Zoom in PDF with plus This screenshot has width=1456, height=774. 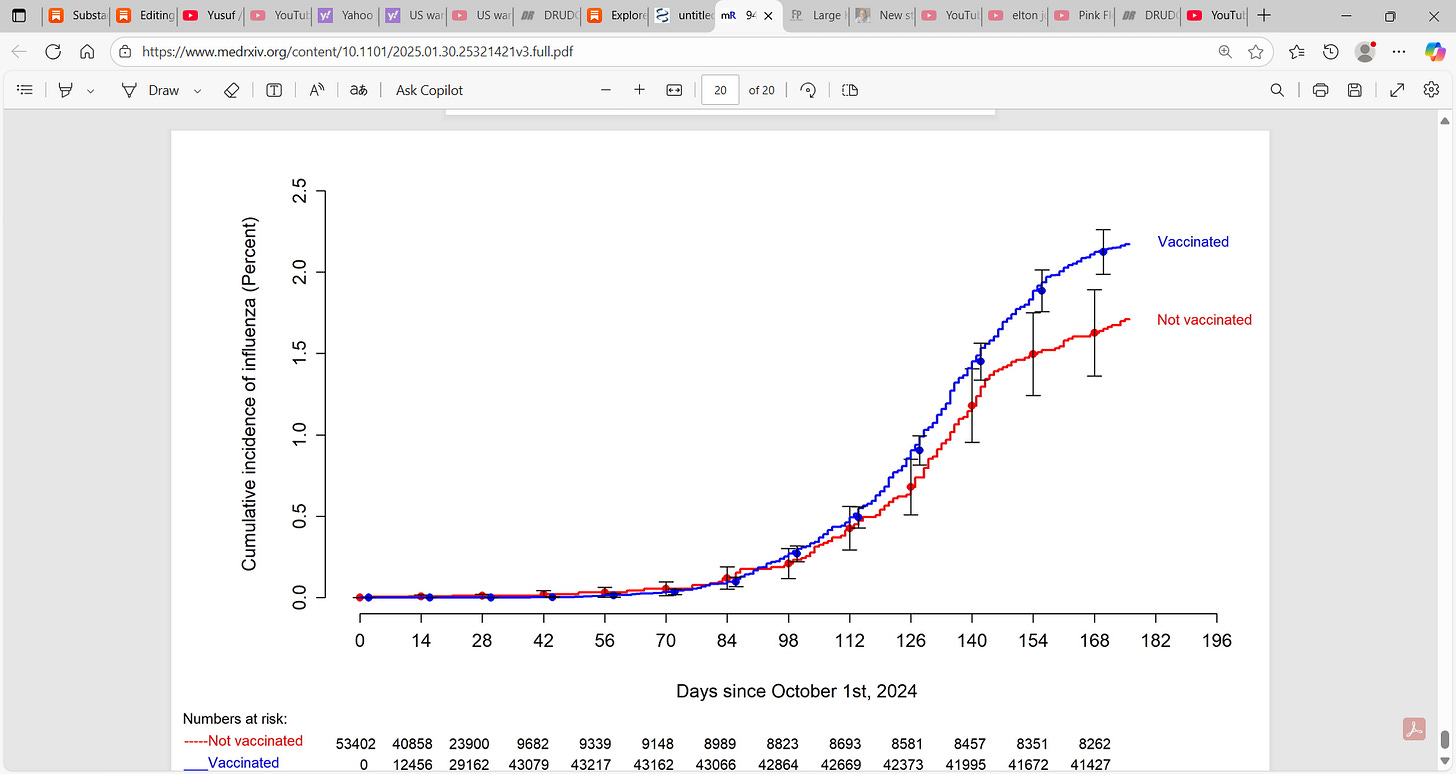pos(639,90)
